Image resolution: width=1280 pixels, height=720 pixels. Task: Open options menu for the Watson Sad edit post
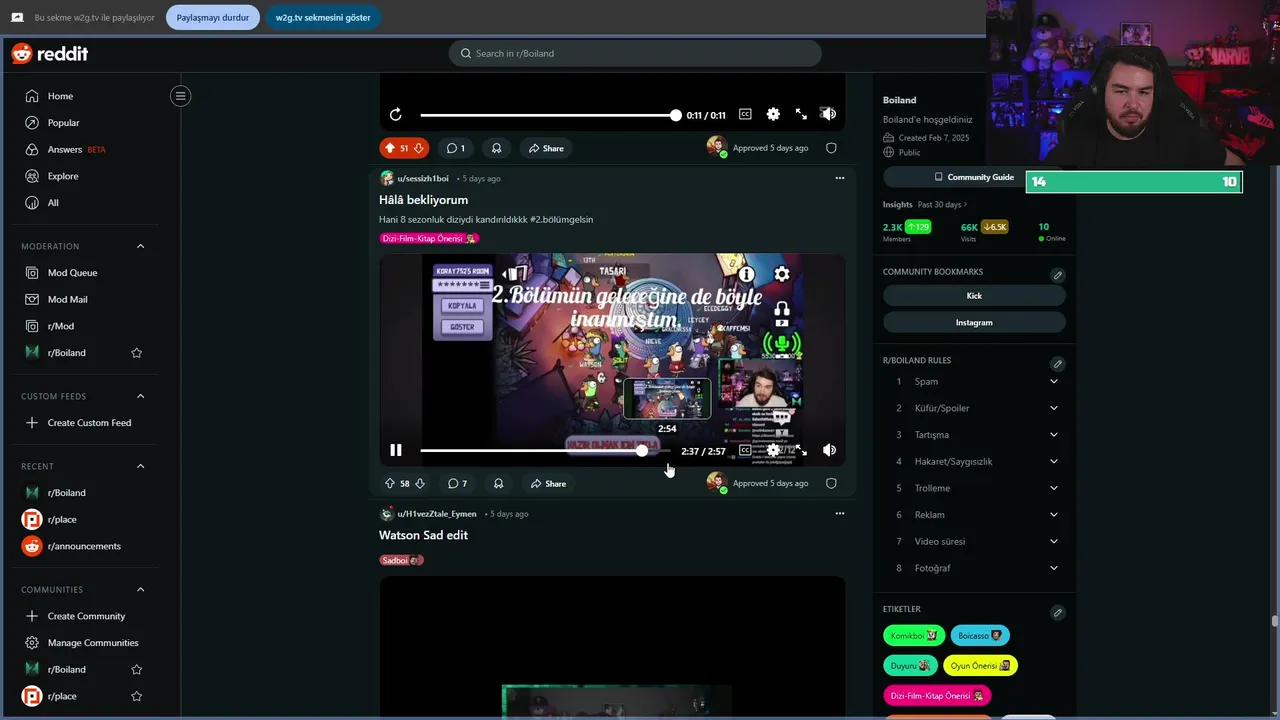coord(839,513)
